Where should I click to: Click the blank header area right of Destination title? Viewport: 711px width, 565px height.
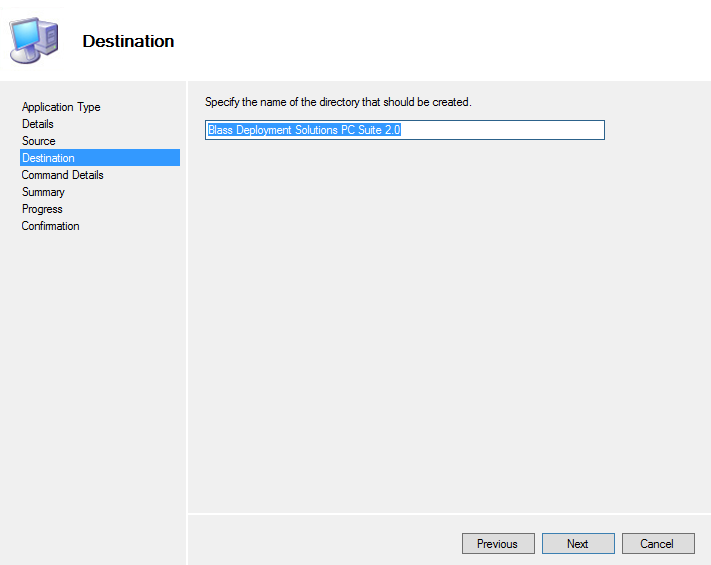point(440,41)
